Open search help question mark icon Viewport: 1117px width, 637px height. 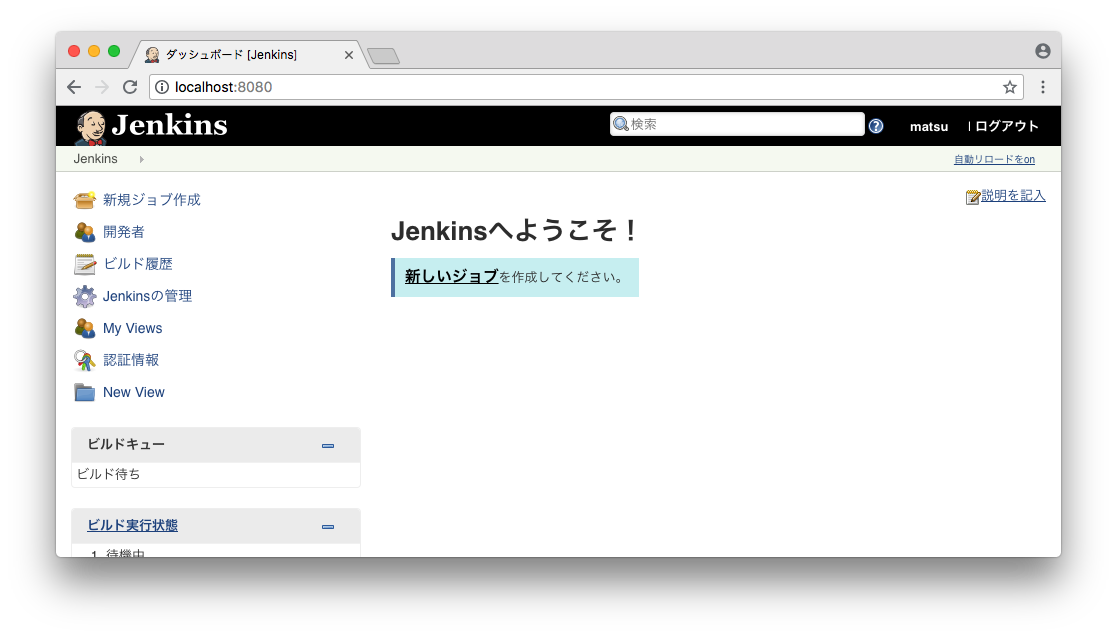click(876, 126)
